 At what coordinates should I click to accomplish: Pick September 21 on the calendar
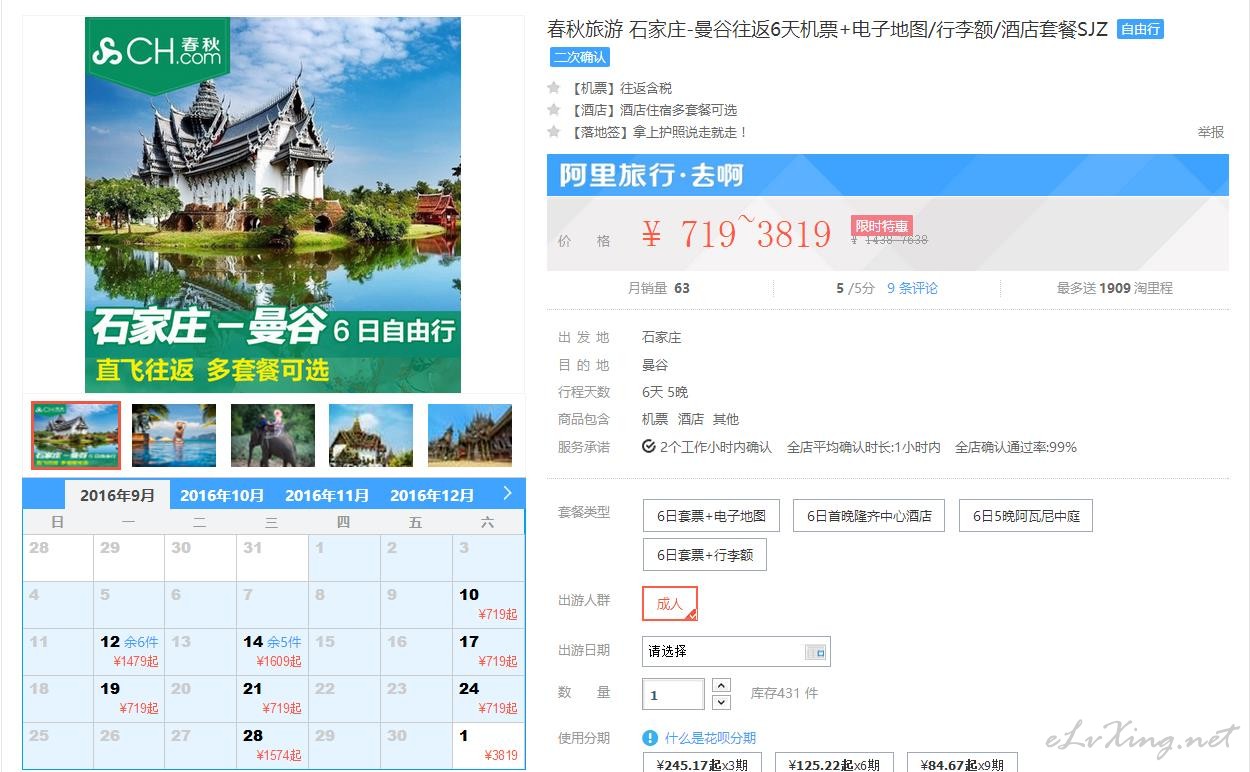pyautogui.click(x=272, y=699)
